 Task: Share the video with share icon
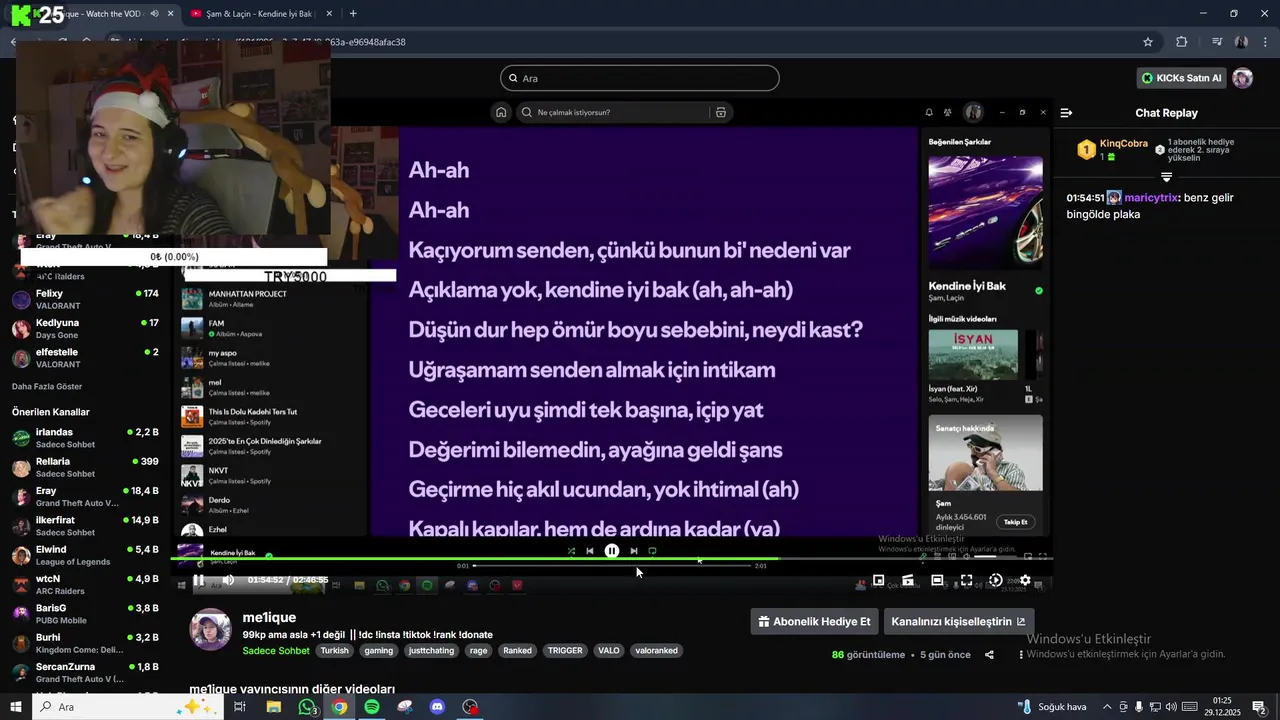[x=989, y=655]
